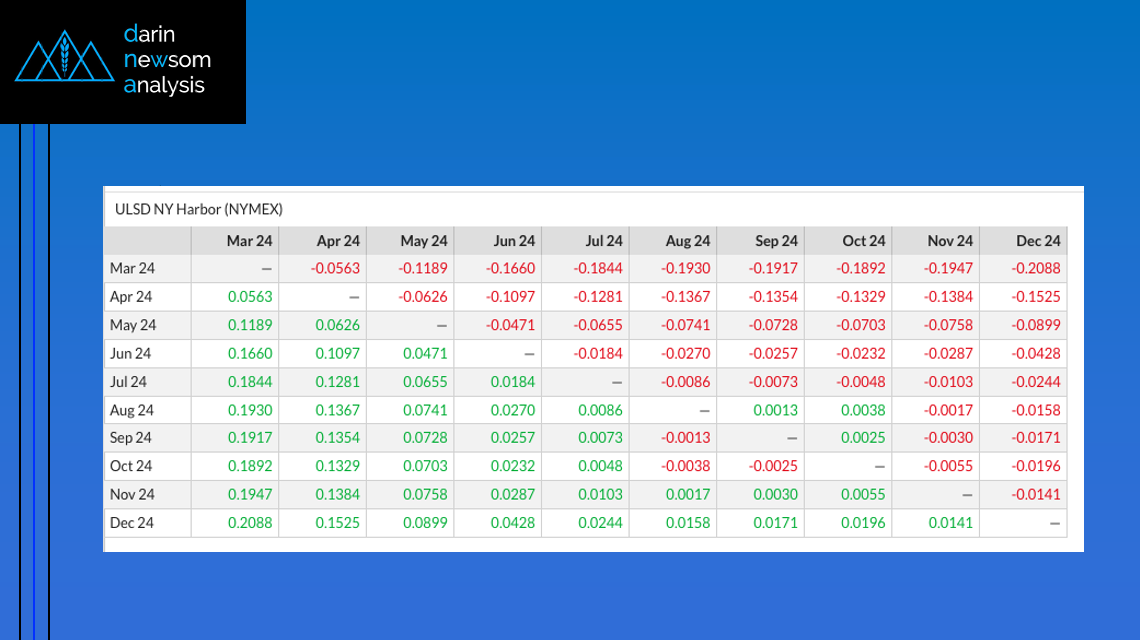Click the -0.2088 spread value
This screenshot has width=1140, height=640.
click(x=1038, y=269)
